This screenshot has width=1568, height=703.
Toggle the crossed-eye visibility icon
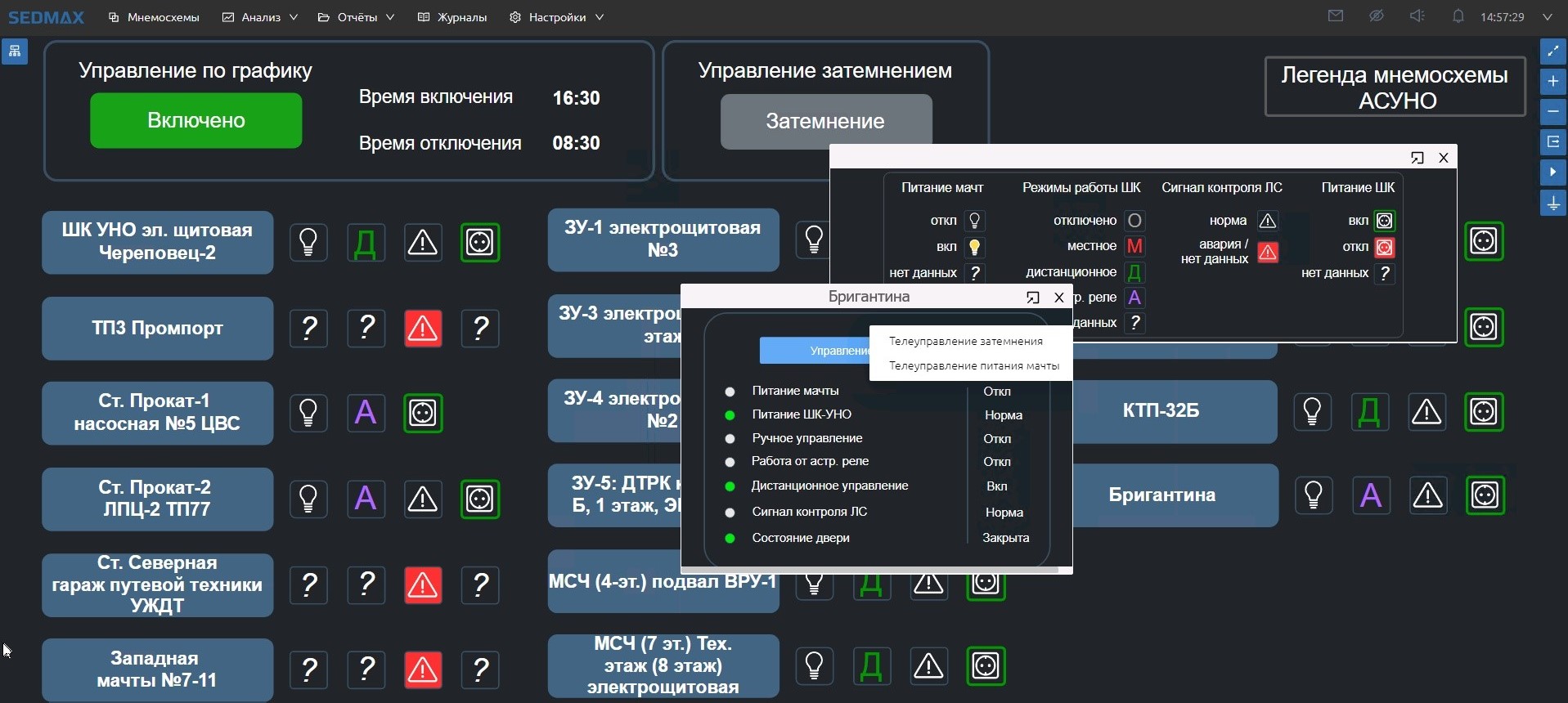pyautogui.click(x=1377, y=16)
